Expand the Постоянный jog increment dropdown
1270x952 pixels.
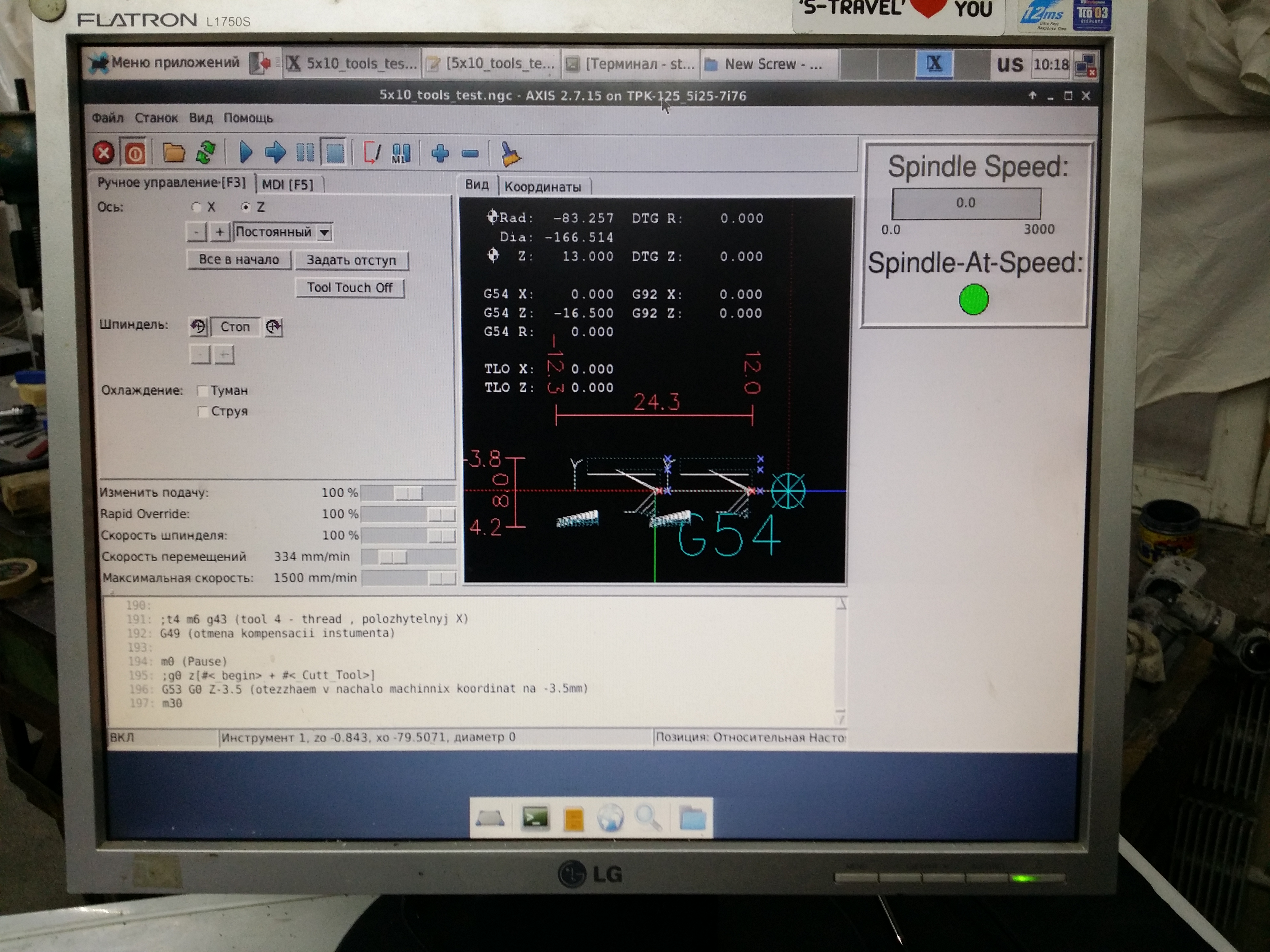pos(324,232)
